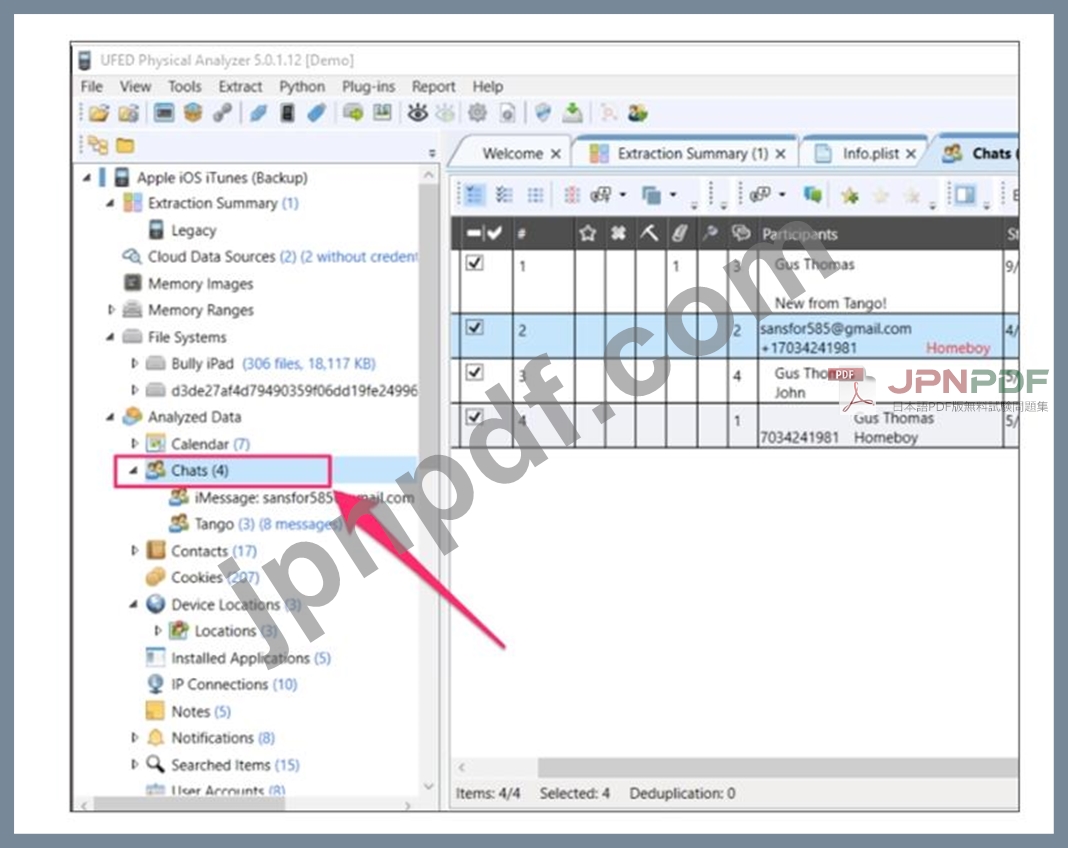Image resolution: width=1068 pixels, height=848 pixels.
Task: Open the File menu
Action: [91, 87]
